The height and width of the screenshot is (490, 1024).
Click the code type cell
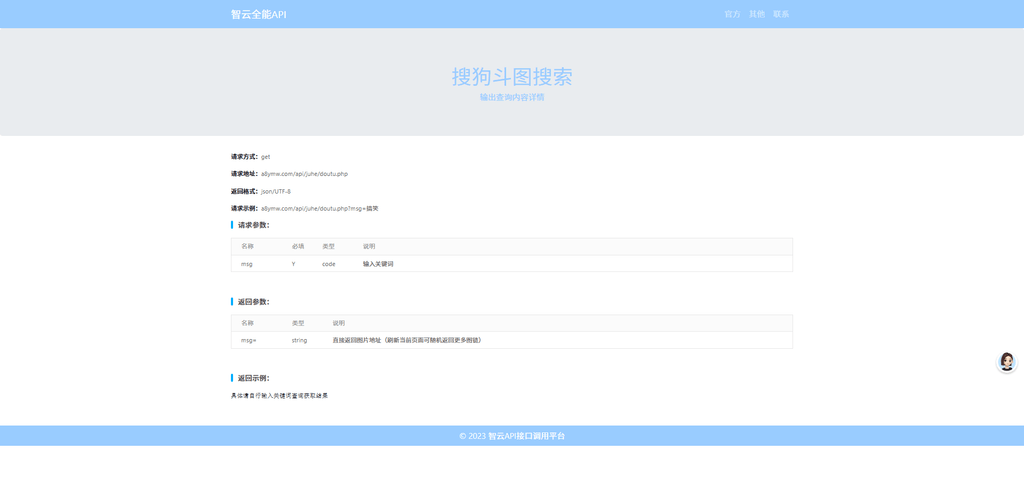pos(328,264)
